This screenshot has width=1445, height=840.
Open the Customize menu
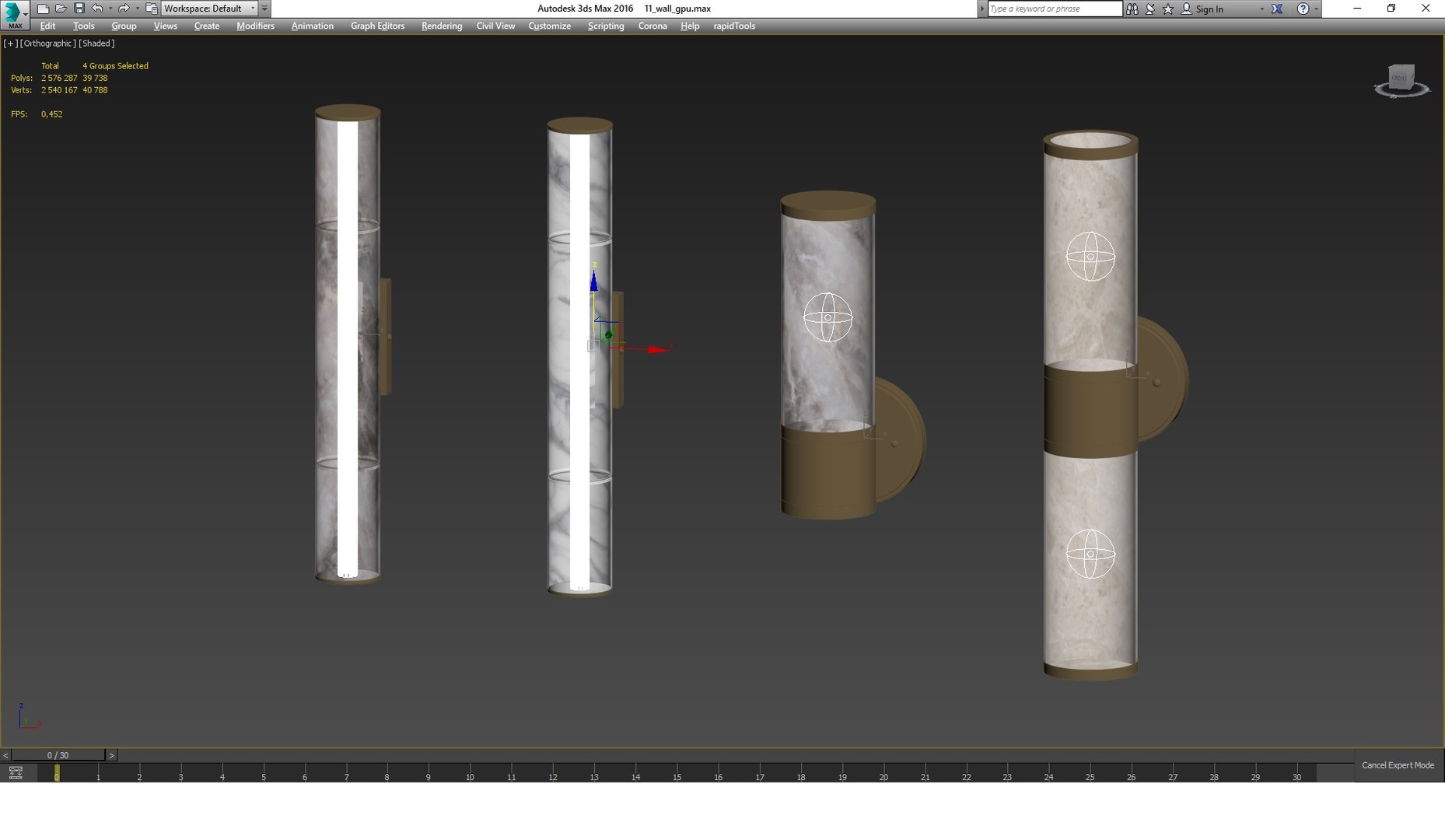(549, 26)
